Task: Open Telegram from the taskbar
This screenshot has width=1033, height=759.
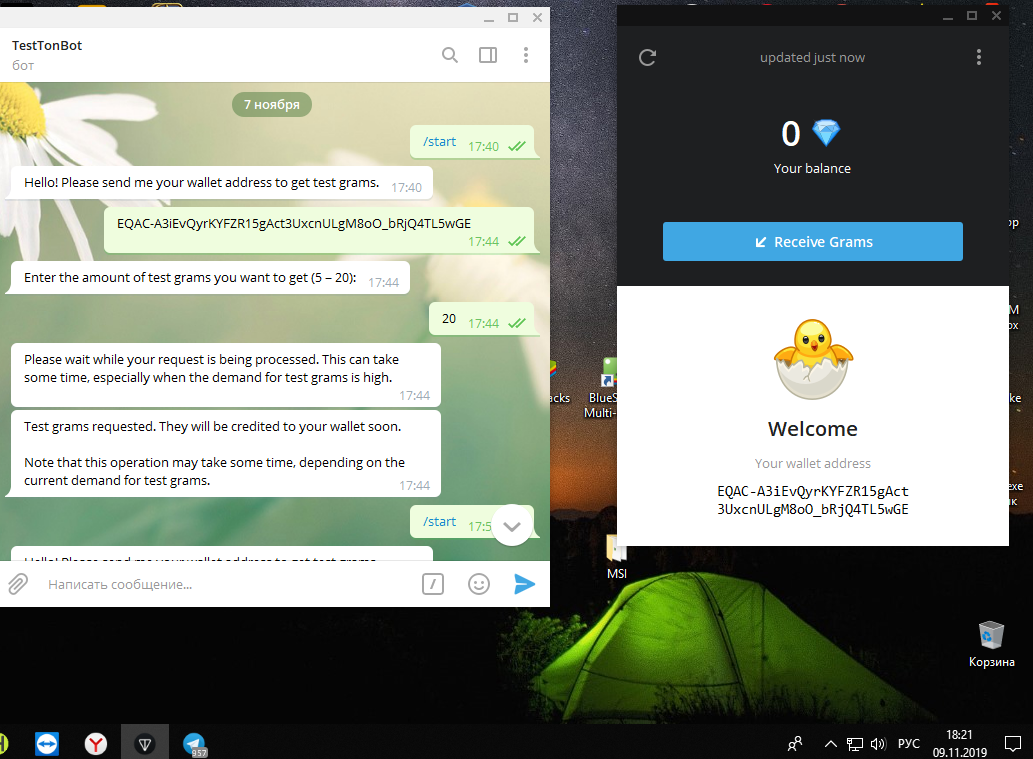Action: point(194,744)
